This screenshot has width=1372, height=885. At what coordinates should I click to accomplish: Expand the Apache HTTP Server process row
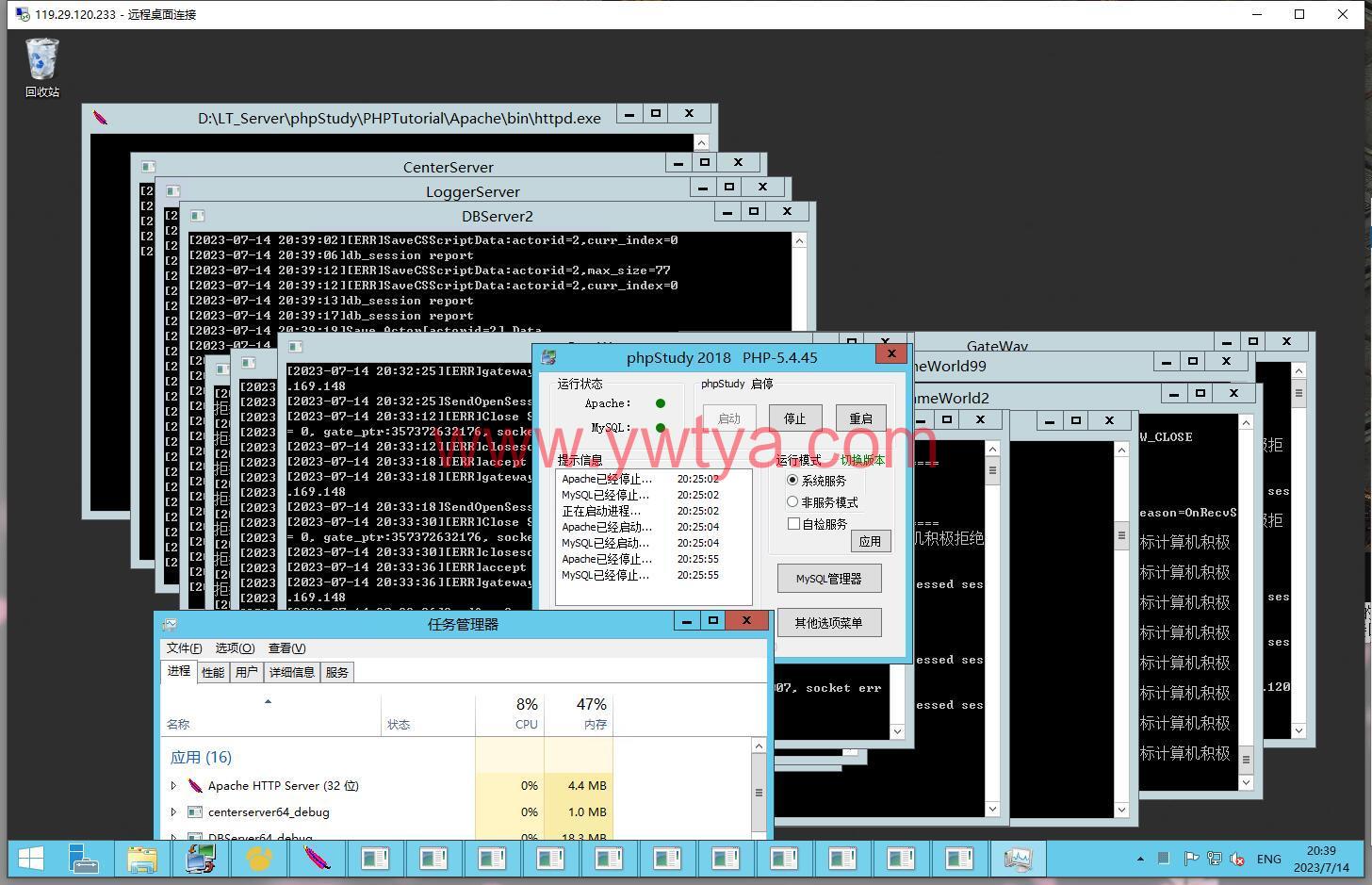coord(173,785)
